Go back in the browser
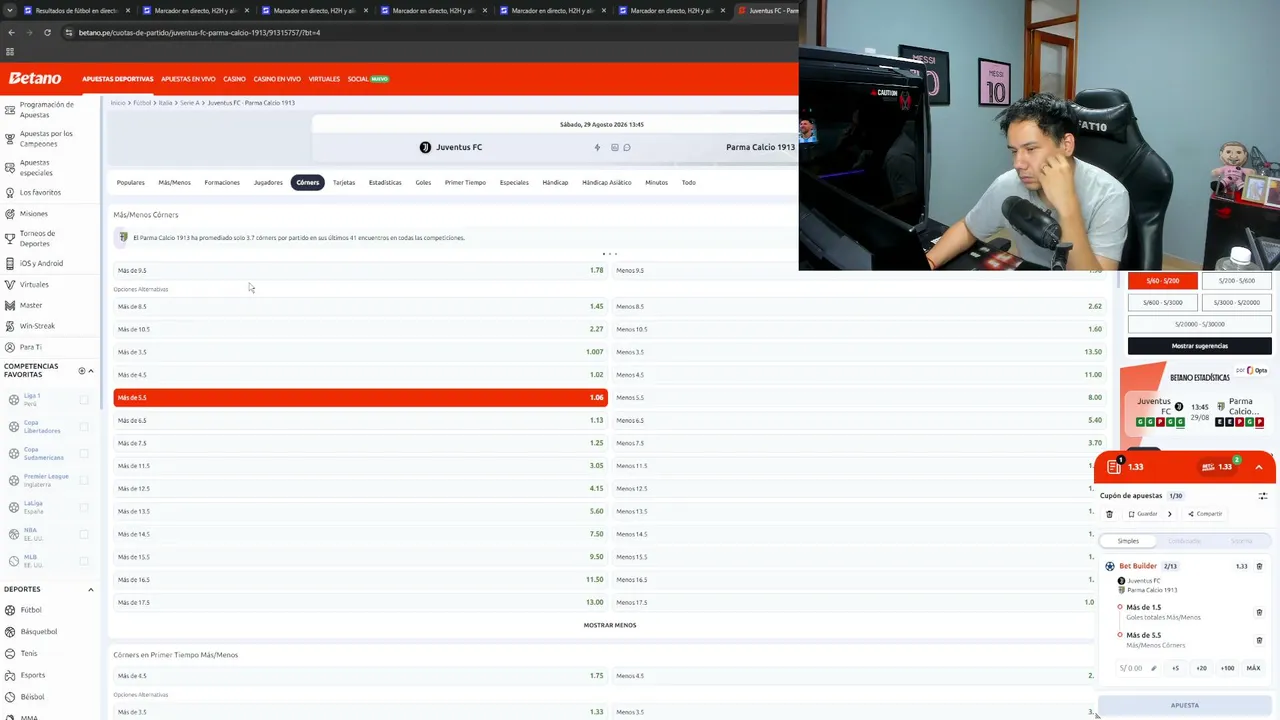This screenshot has width=1280, height=720. 11,32
